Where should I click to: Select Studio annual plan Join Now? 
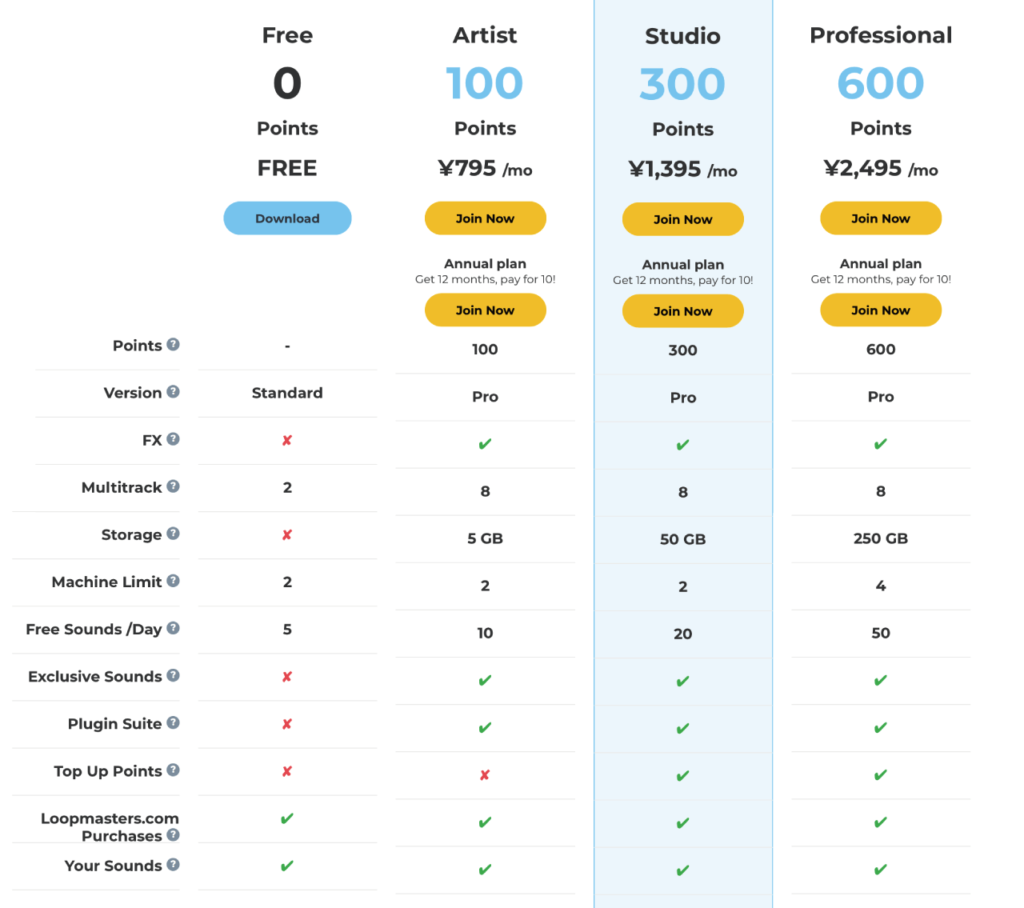pyautogui.click(x=683, y=312)
